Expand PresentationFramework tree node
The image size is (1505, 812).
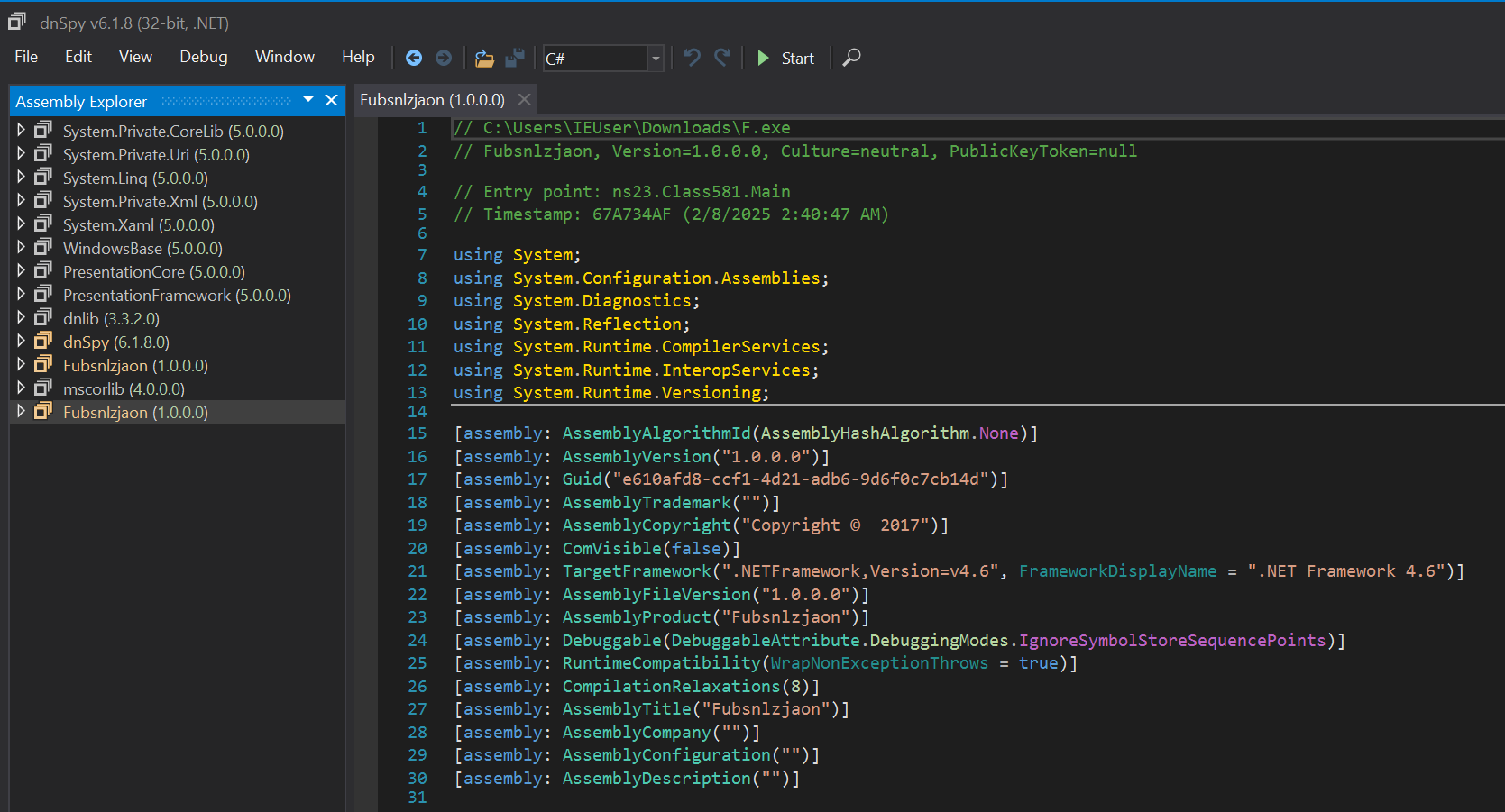pos(21,295)
